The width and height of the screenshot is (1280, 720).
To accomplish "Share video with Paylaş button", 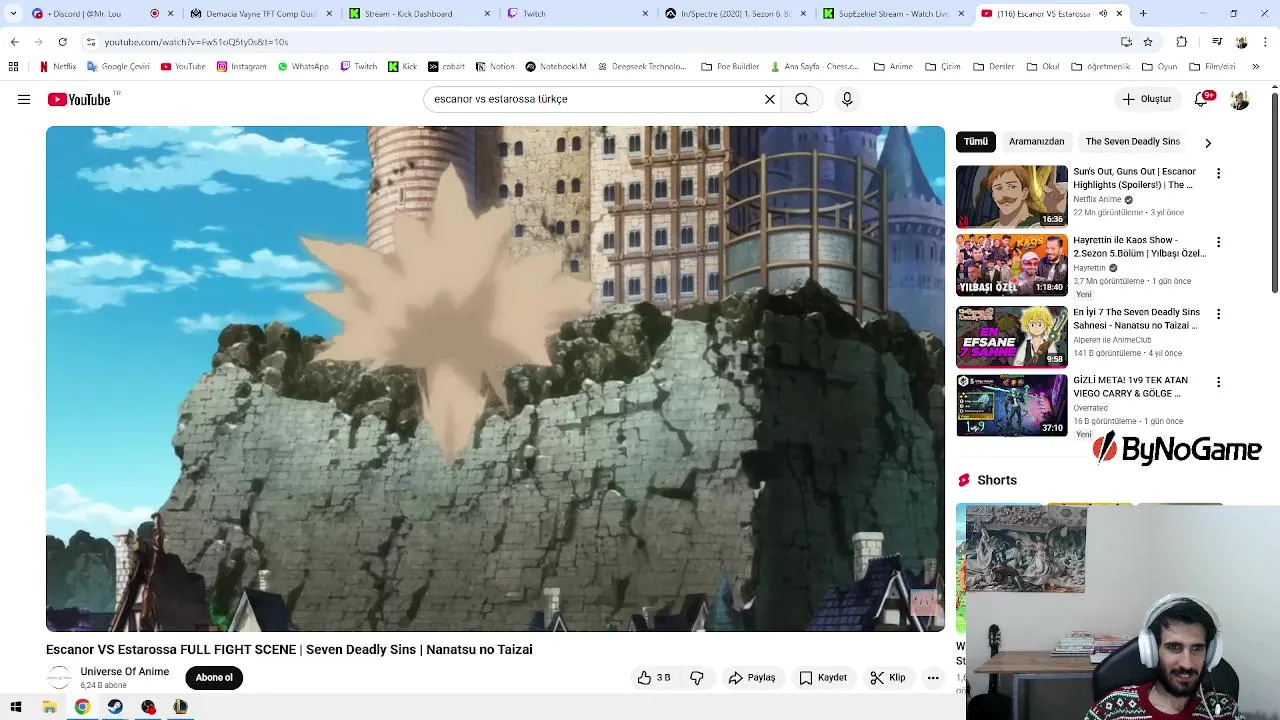I will point(752,678).
